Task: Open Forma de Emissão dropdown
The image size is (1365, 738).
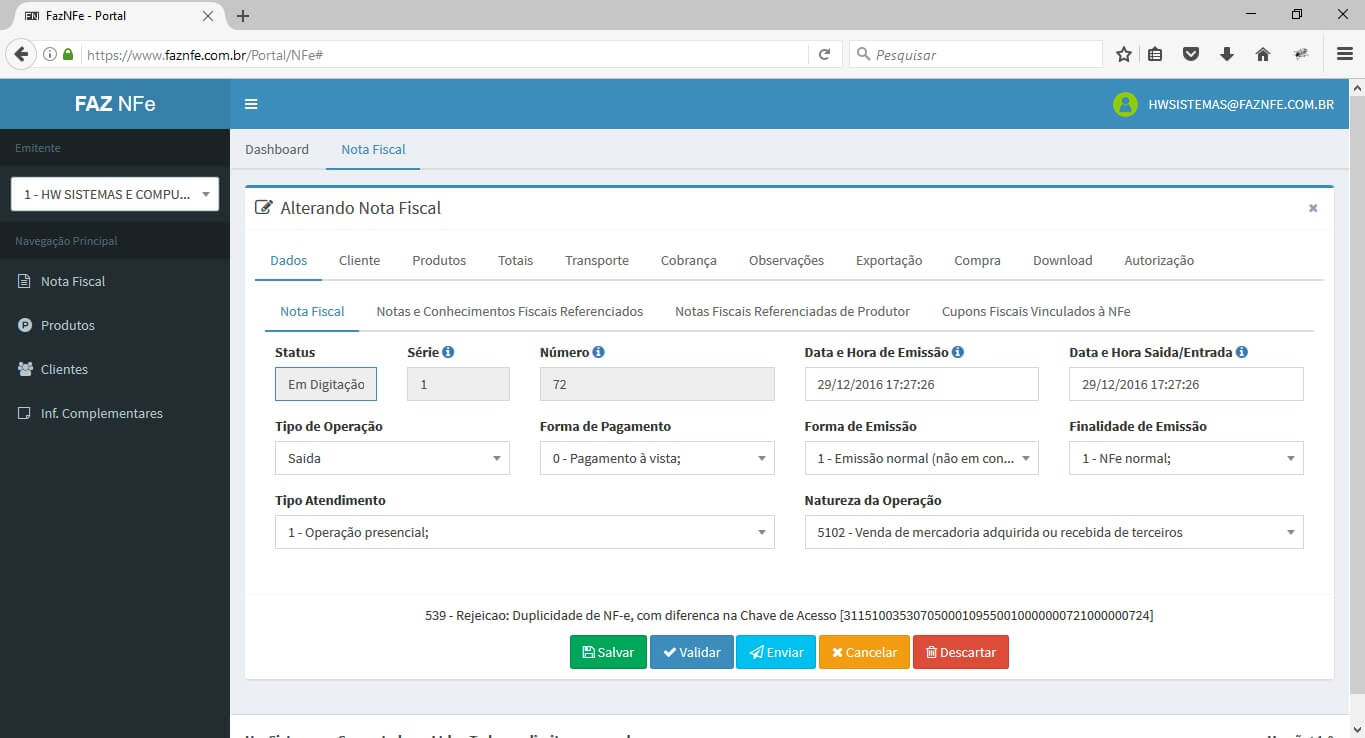Action: (921, 458)
